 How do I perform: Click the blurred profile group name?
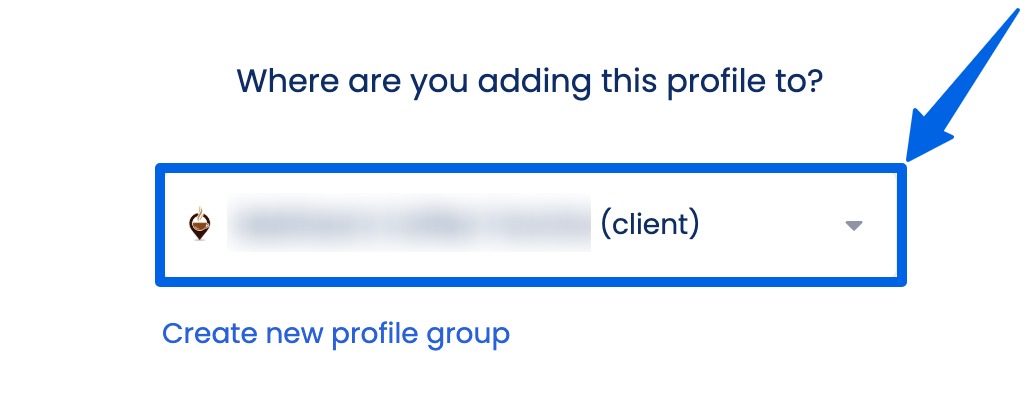[x=410, y=224]
